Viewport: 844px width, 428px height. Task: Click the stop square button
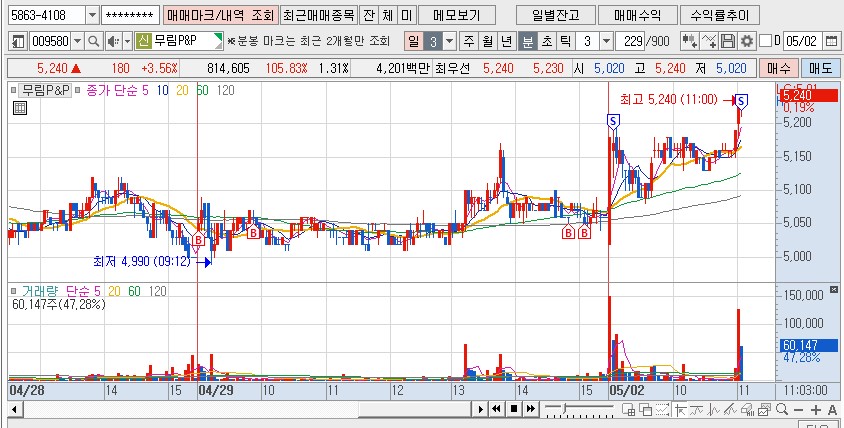tap(514, 409)
